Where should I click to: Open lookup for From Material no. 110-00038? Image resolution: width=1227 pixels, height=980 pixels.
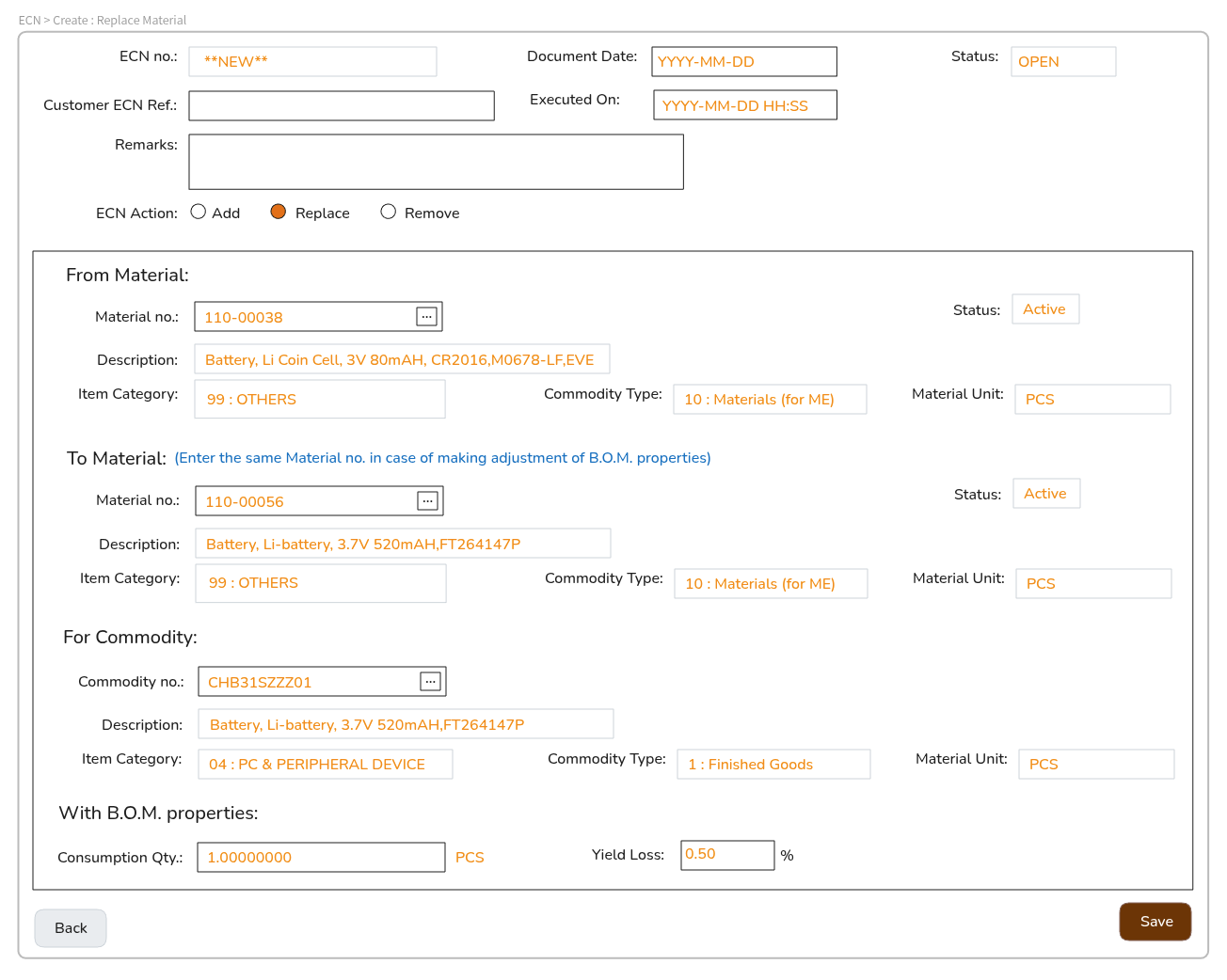tap(426, 317)
